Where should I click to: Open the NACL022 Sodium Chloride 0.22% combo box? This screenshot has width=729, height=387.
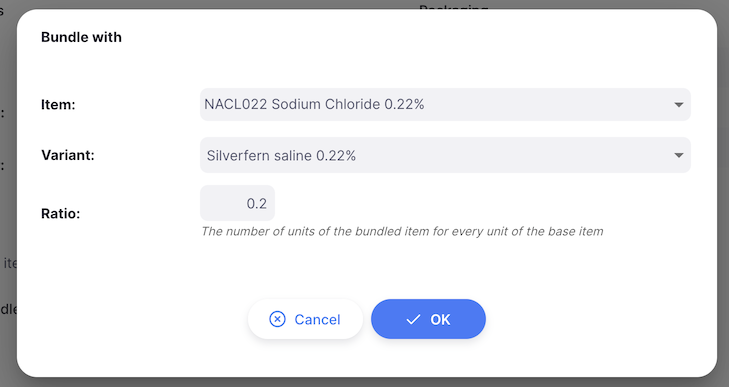(x=445, y=104)
